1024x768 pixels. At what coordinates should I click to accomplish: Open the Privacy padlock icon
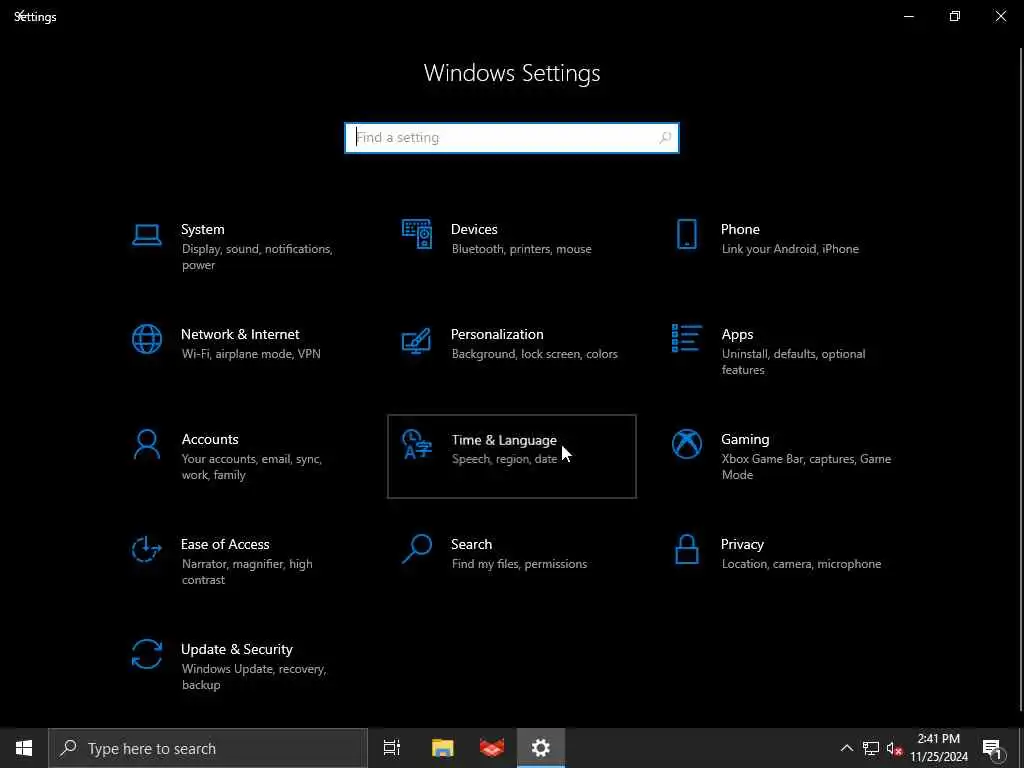pyautogui.click(x=686, y=549)
